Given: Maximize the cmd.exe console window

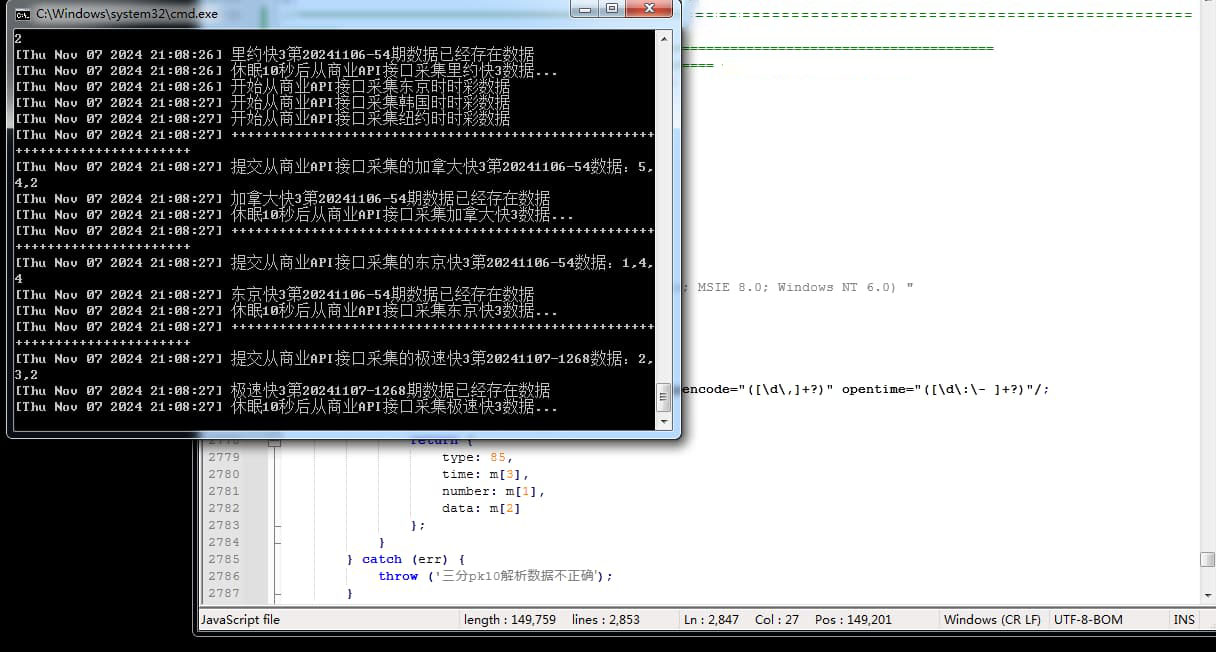Looking at the screenshot, I should (612, 9).
